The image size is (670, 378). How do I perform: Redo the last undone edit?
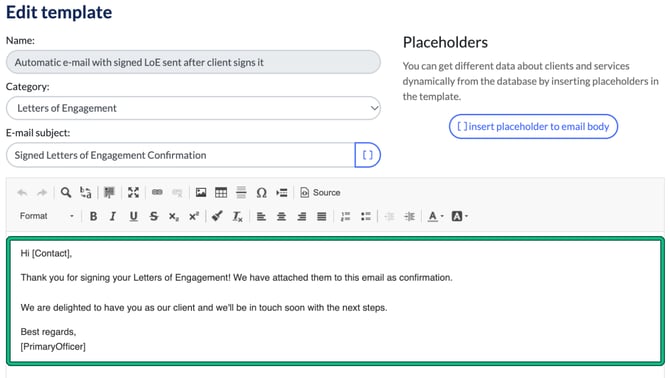(42, 193)
